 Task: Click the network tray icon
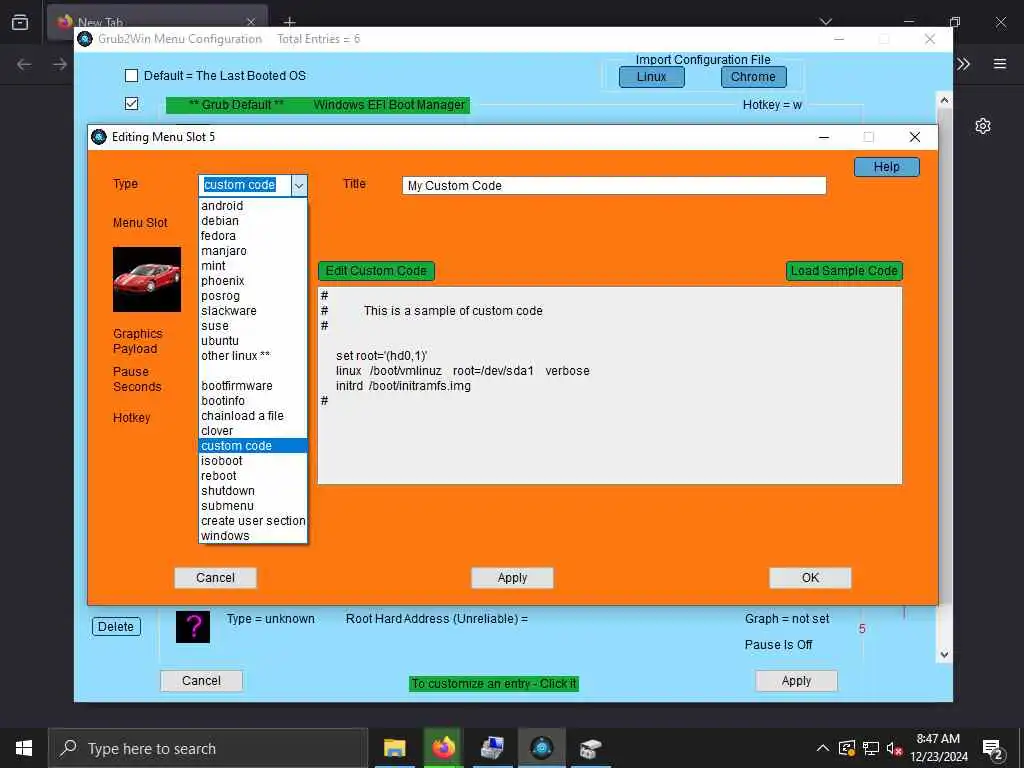pos(871,748)
